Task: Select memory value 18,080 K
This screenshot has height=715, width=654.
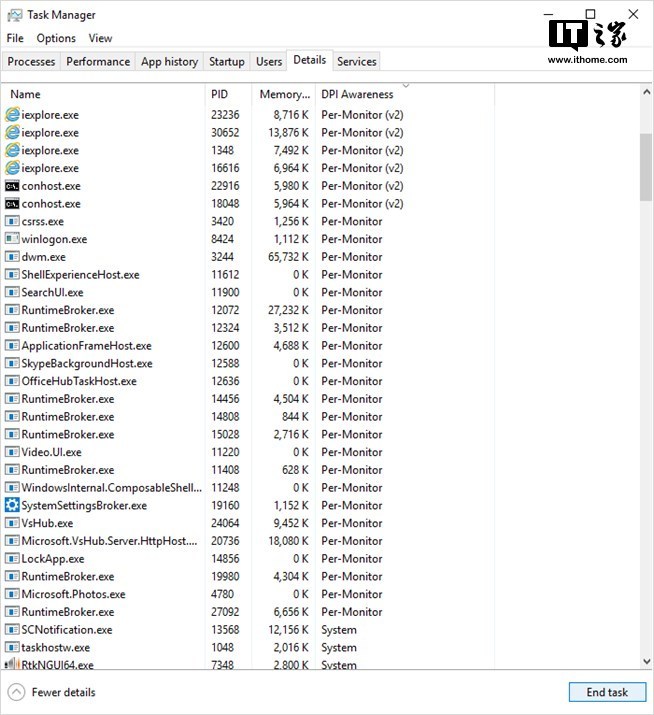Action: (288, 541)
